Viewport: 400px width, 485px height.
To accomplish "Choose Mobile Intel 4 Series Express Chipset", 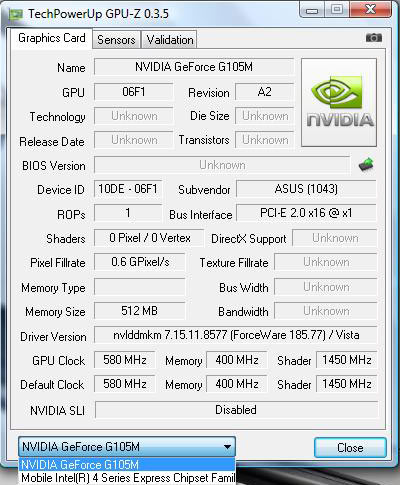I will tap(127, 477).
